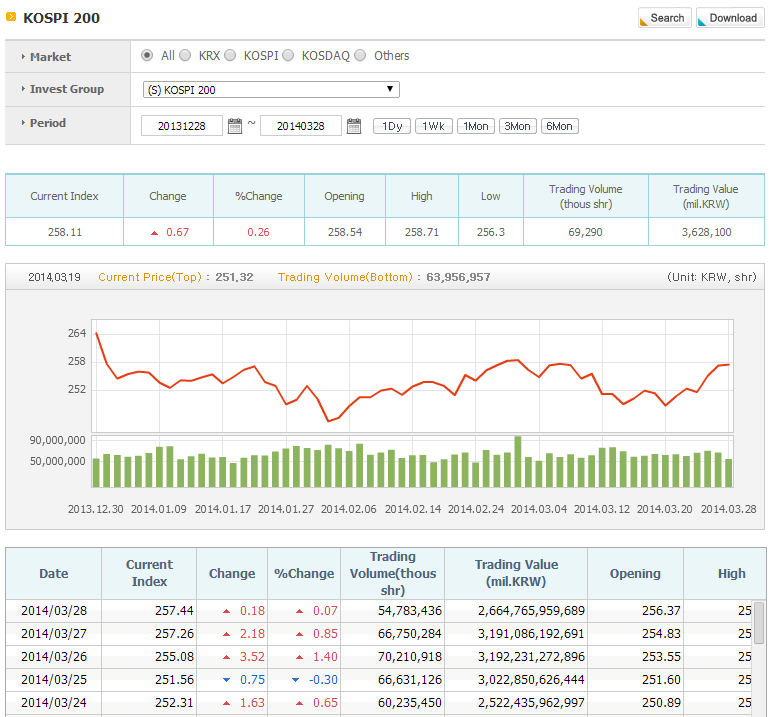Set period to 1Mon
Image resolution: width=772 pixels, height=717 pixels.
coord(476,126)
